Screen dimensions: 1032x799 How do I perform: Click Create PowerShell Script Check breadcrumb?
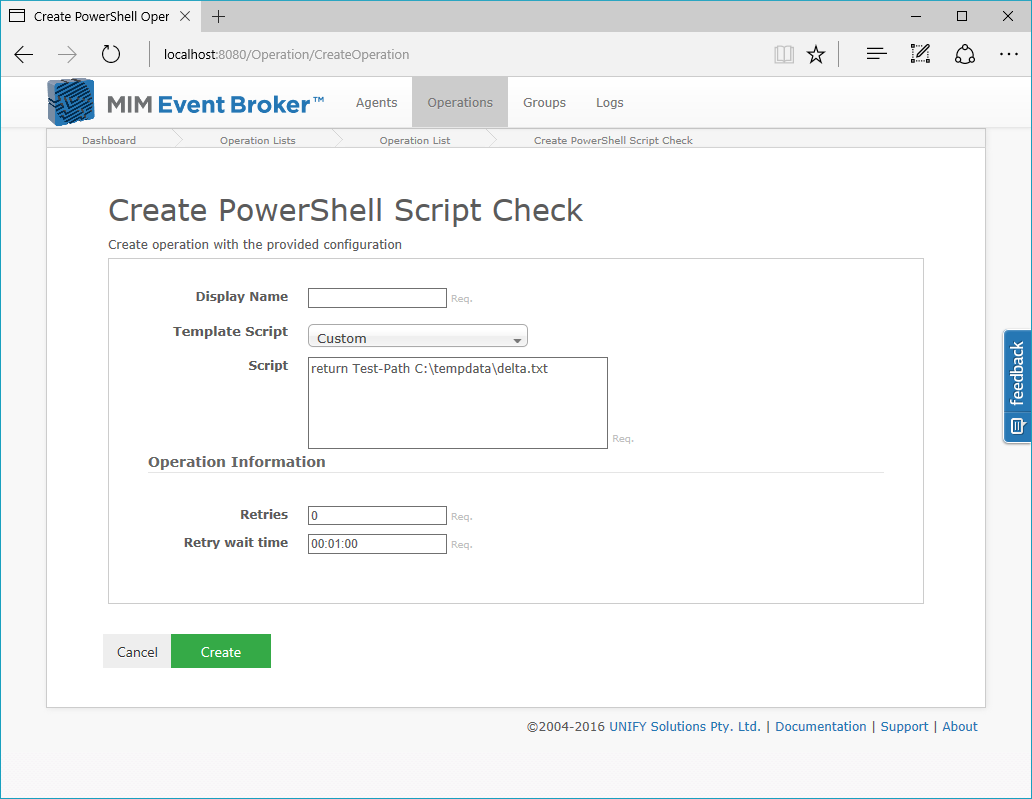(x=613, y=140)
